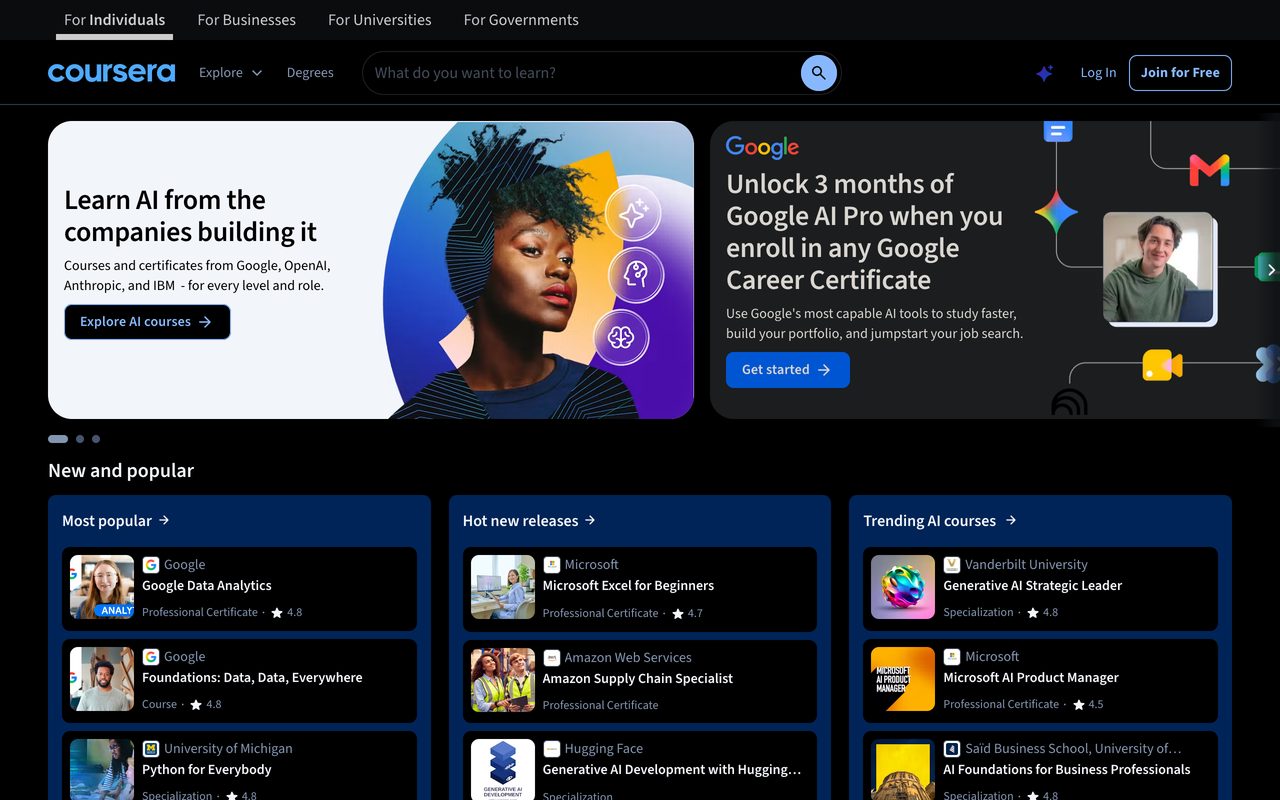The width and height of the screenshot is (1280, 800).
Task: Click the Coursera logo
Action: point(111,73)
